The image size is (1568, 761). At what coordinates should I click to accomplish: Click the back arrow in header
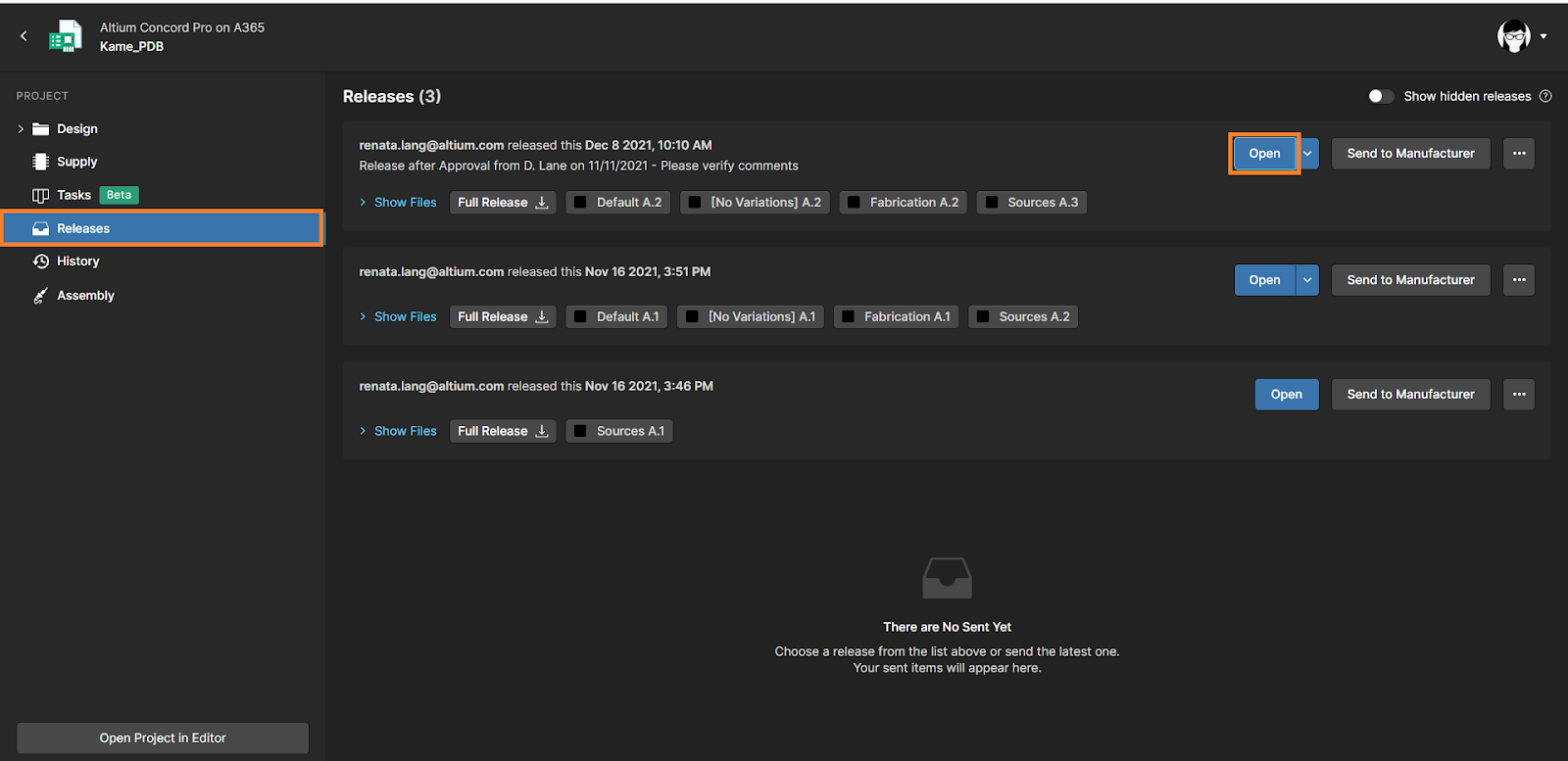coord(24,36)
